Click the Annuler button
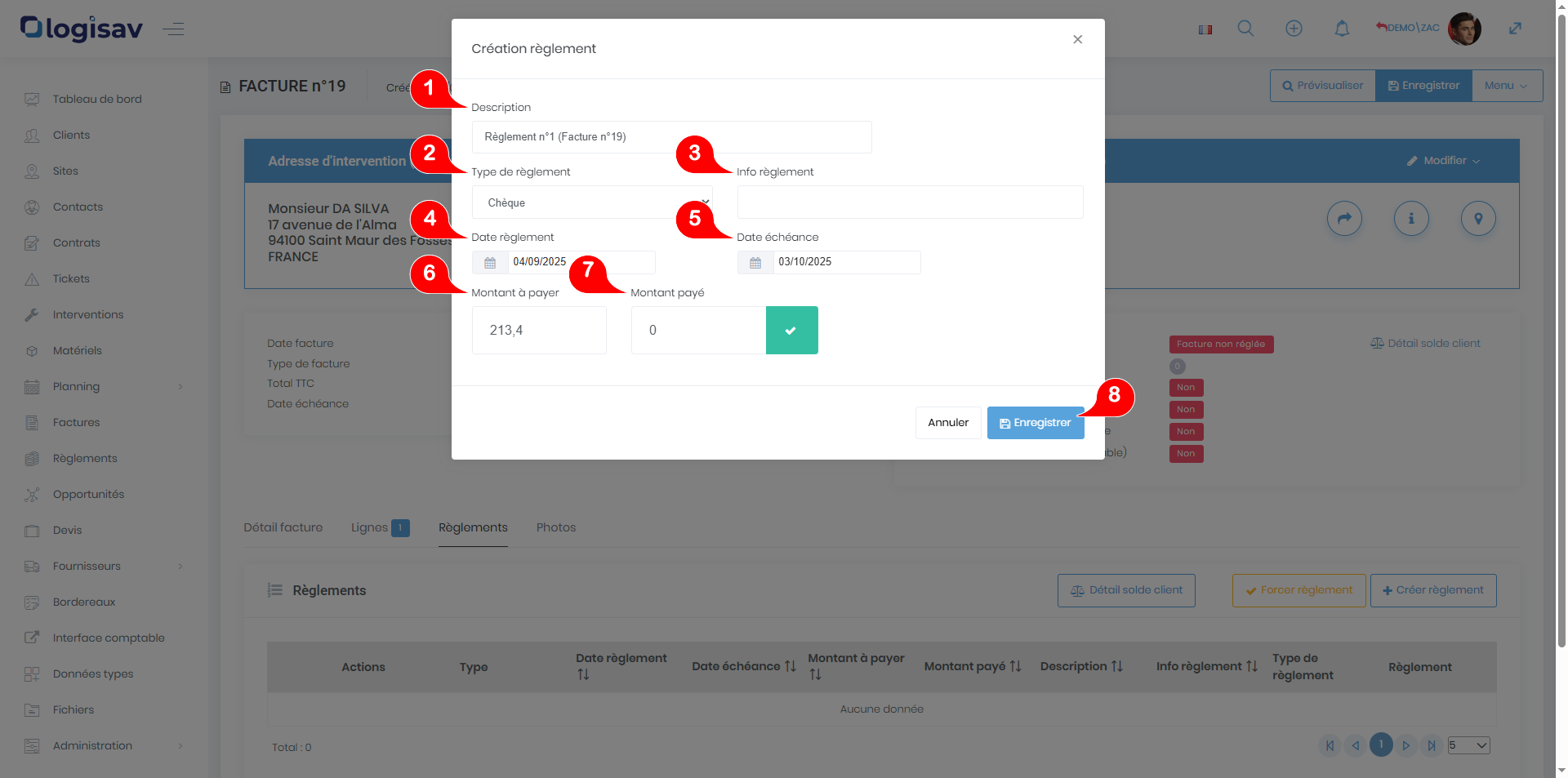The height and width of the screenshot is (778, 1568). coord(947,423)
